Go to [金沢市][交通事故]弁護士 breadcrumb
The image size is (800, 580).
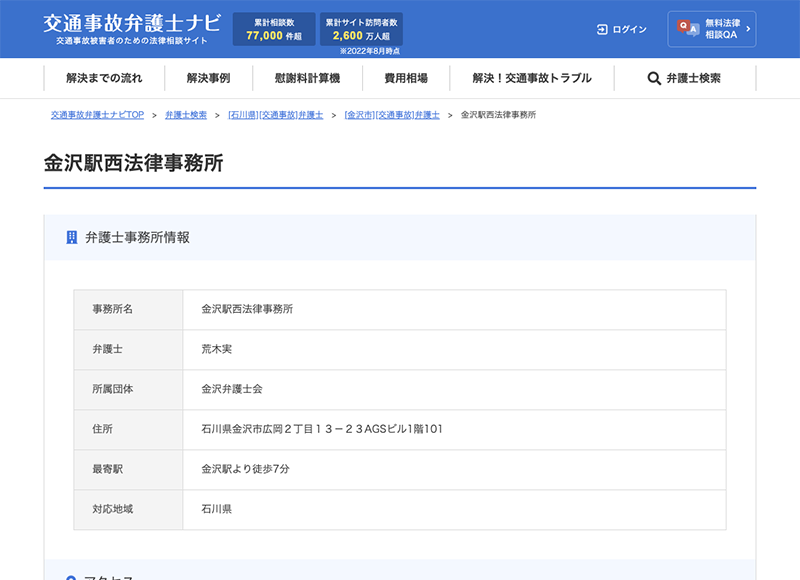point(392,115)
